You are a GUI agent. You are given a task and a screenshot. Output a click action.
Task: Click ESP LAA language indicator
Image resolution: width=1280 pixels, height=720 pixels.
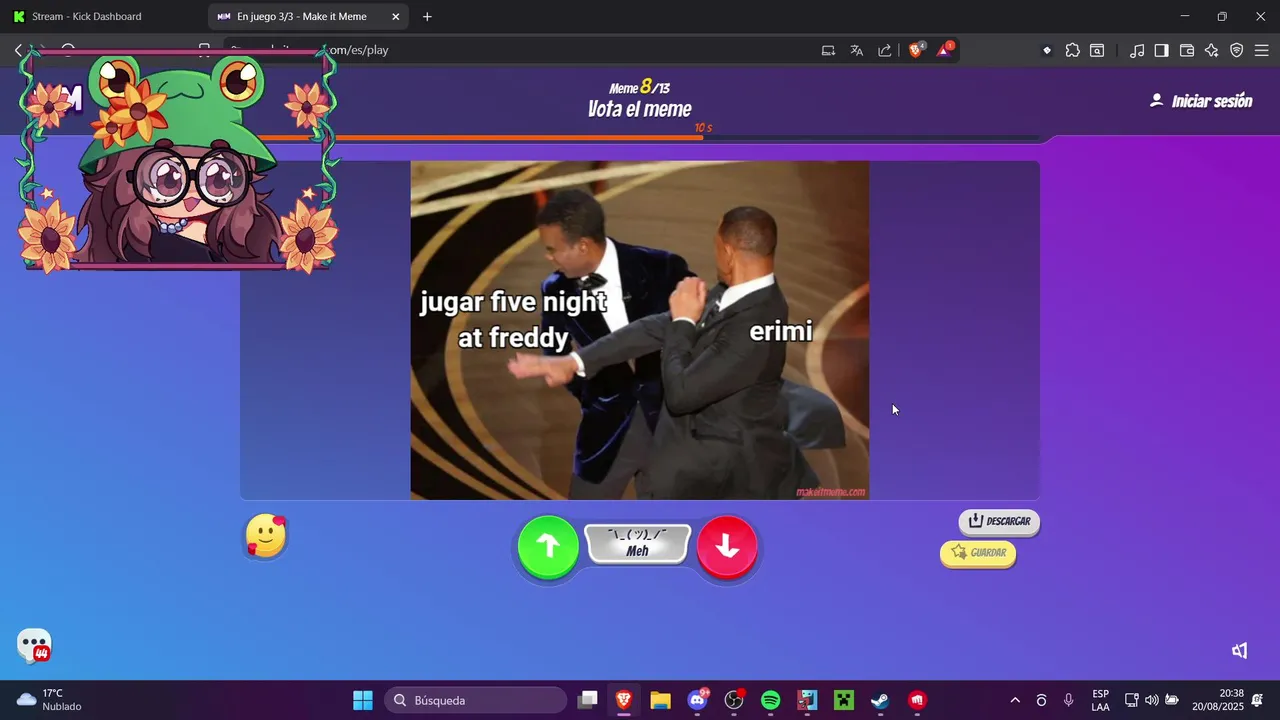coord(1100,700)
